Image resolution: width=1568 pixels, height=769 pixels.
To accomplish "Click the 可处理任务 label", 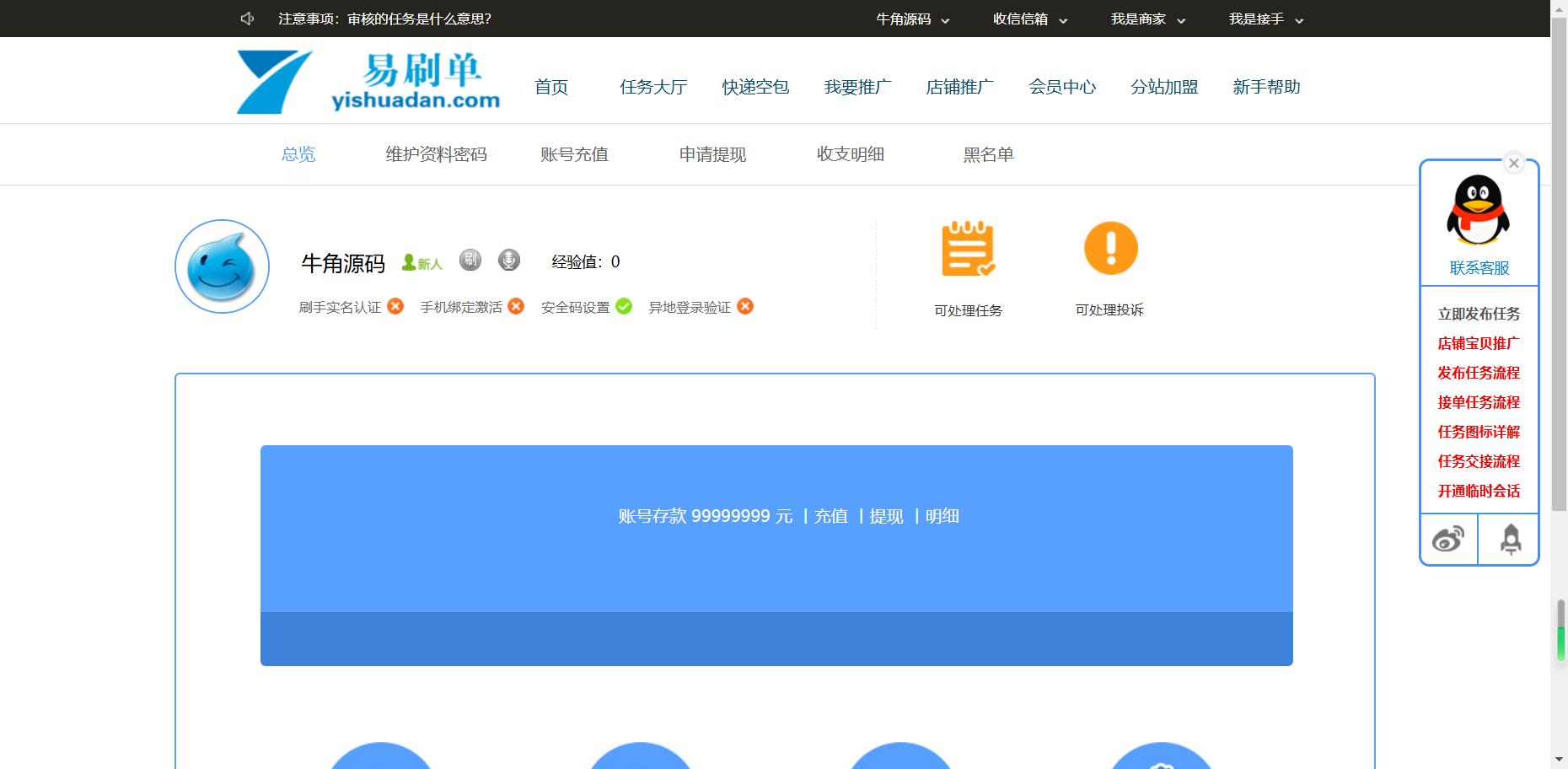I will click(968, 310).
